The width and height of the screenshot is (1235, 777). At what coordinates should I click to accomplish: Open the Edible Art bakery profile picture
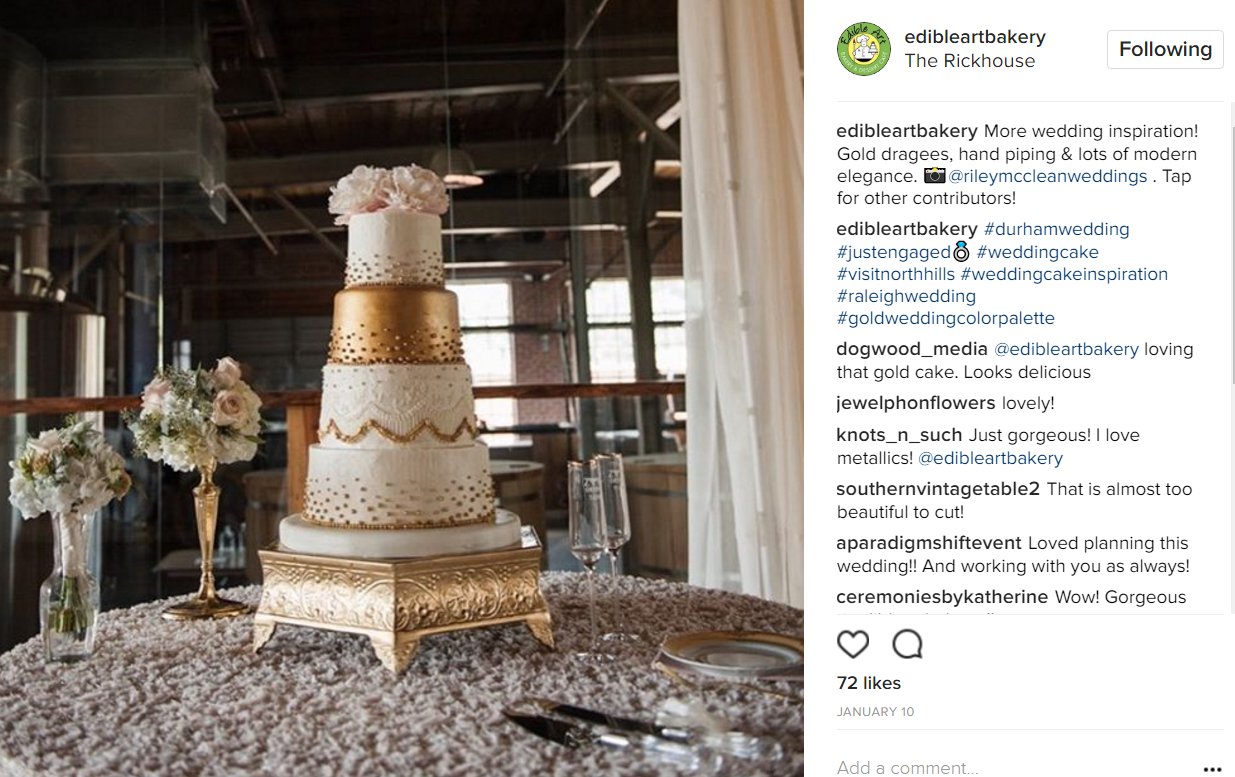click(864, 48)
